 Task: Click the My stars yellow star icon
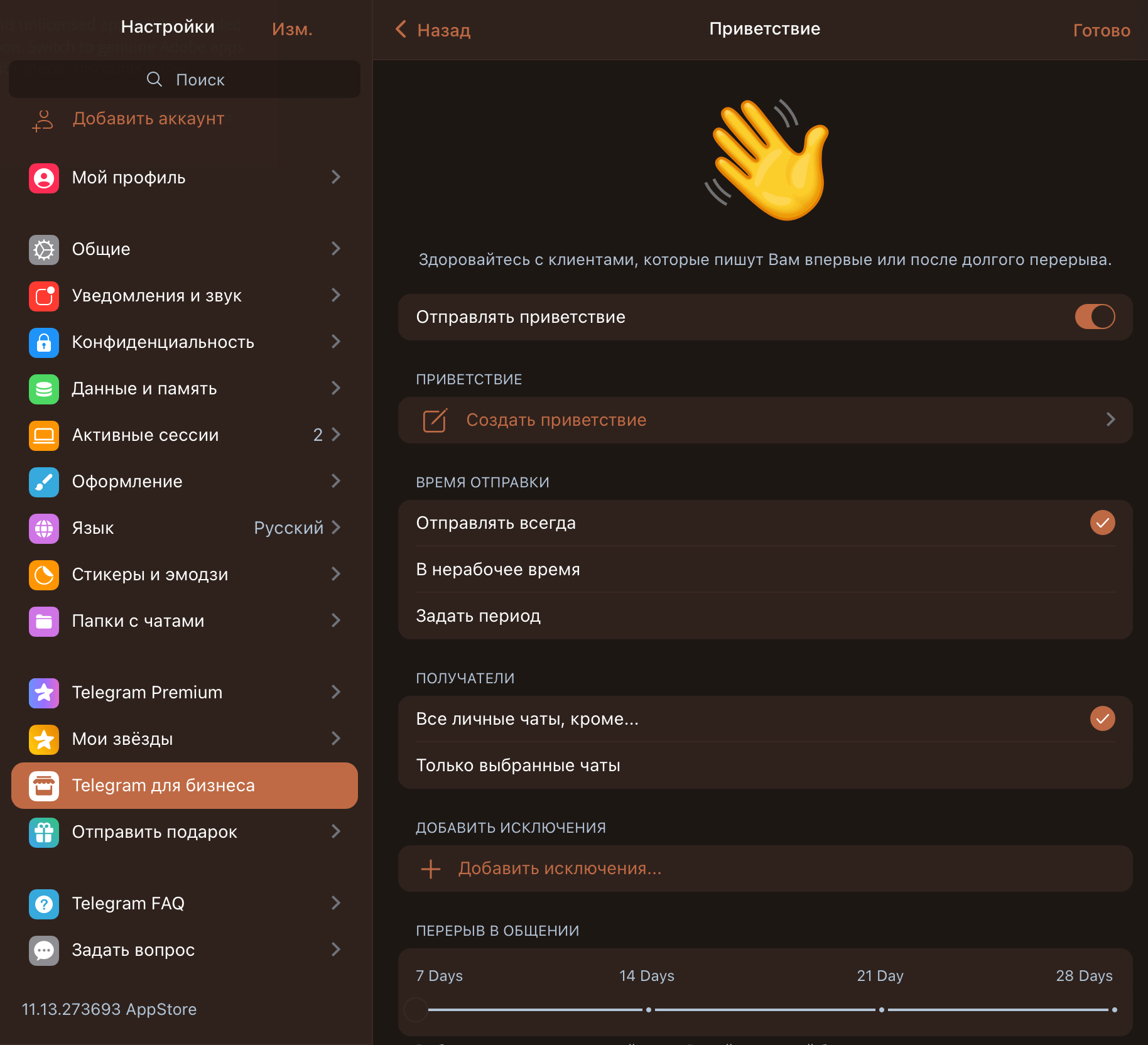(44, 740)
